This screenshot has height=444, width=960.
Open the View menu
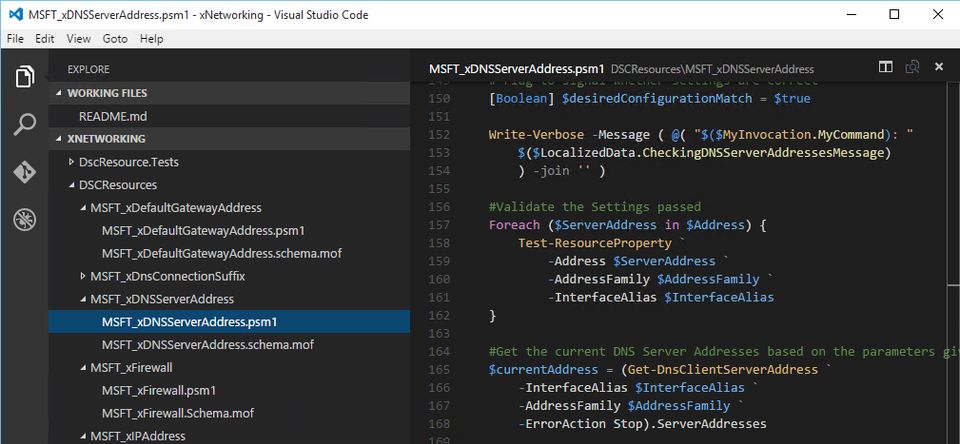[78, 38]
